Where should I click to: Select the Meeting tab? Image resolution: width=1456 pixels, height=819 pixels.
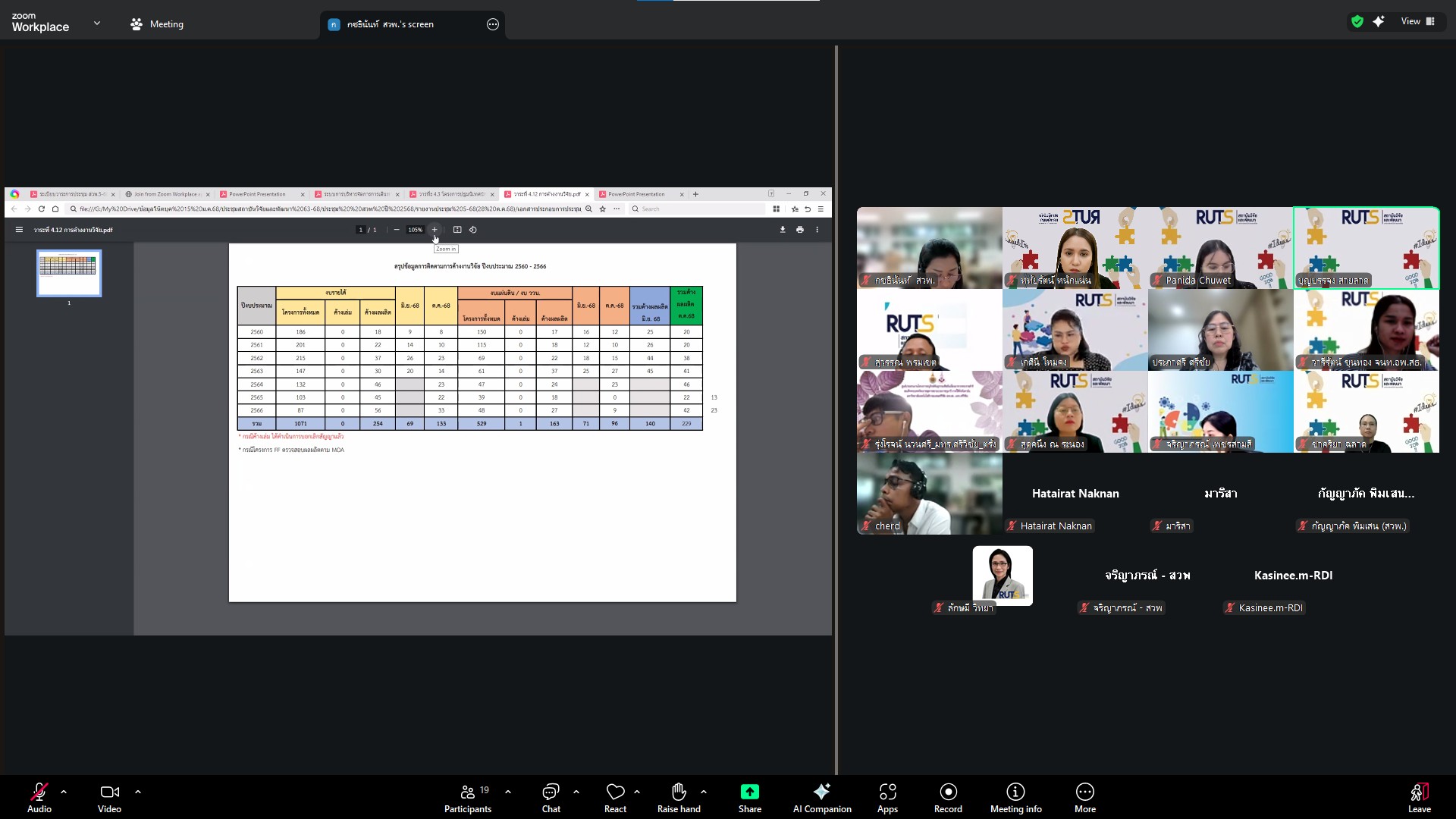157,24
